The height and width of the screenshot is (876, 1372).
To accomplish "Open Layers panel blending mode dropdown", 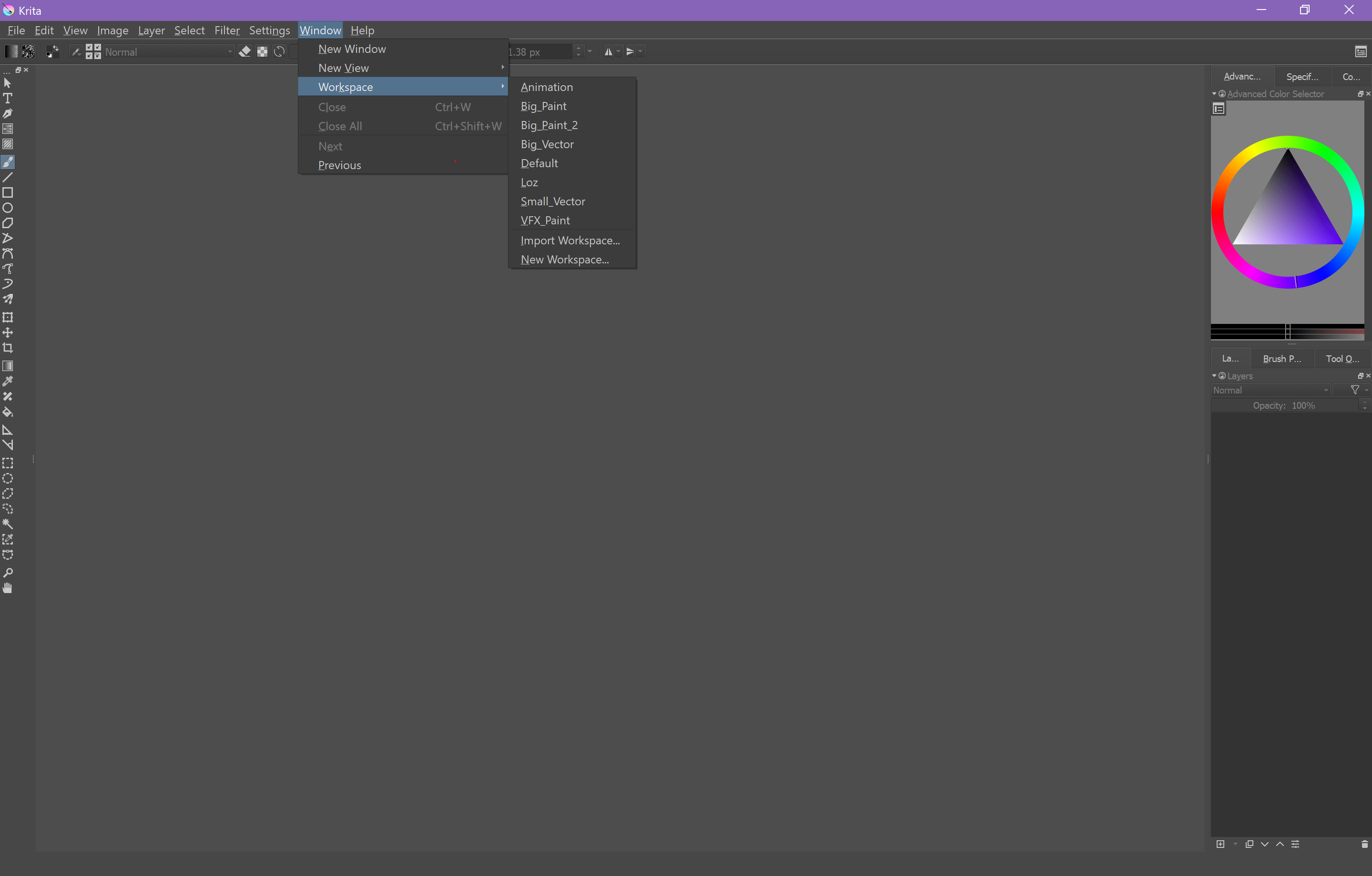I will click(1270, 390).
